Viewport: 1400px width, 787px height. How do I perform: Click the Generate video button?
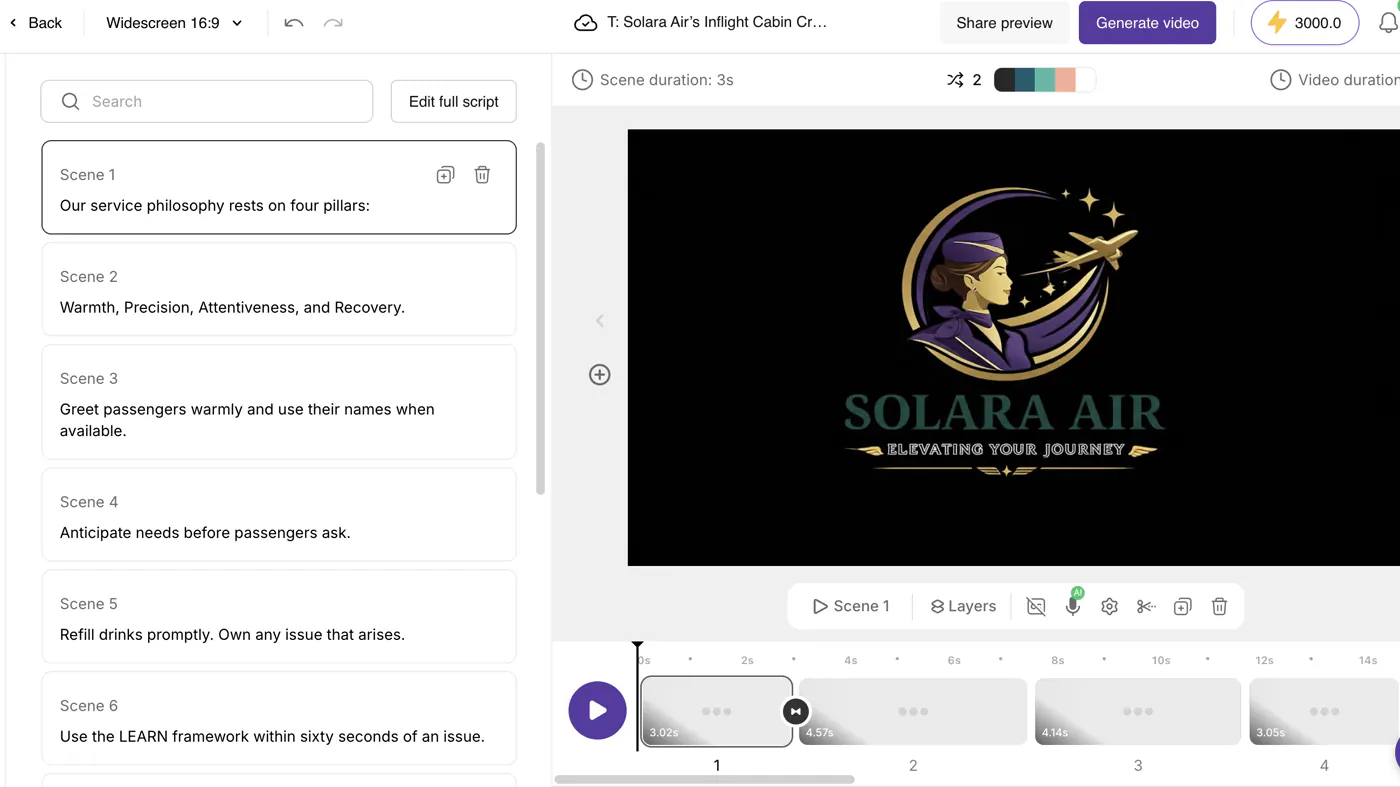(1147, 23)
